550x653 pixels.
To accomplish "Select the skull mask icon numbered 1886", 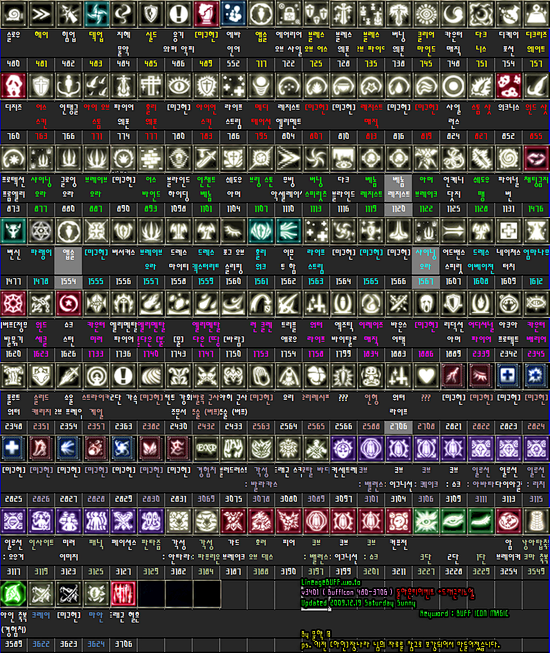I will [426, 304].
